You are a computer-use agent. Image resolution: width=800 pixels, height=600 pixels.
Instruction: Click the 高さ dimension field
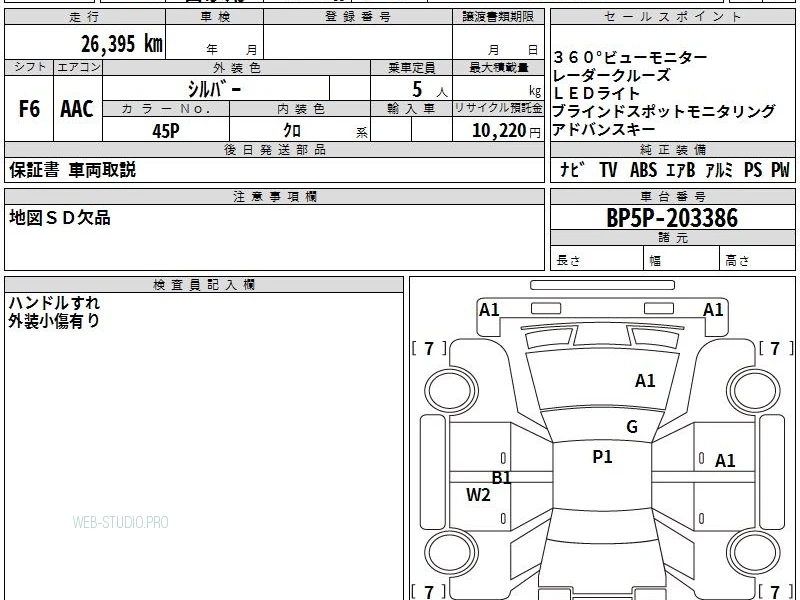click(x=757, y=259)
